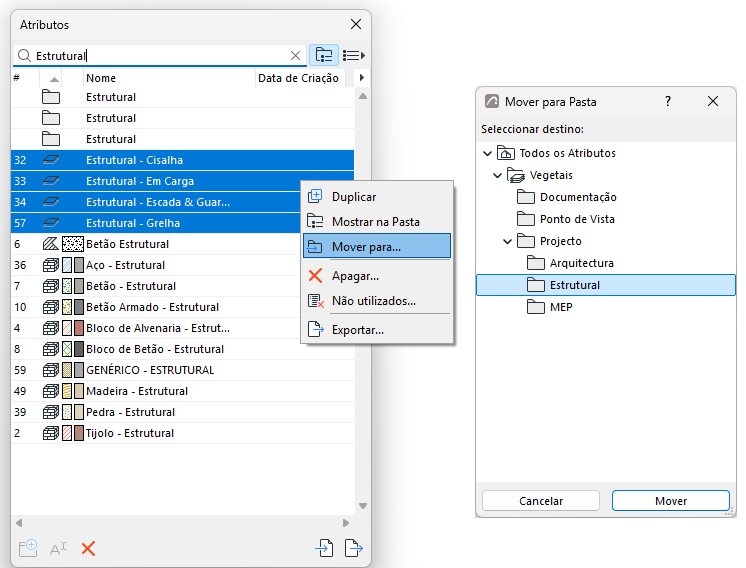This screenshot has width=746, height=568.
Task: Click the Mover button
Action: [x=671, y=501]
